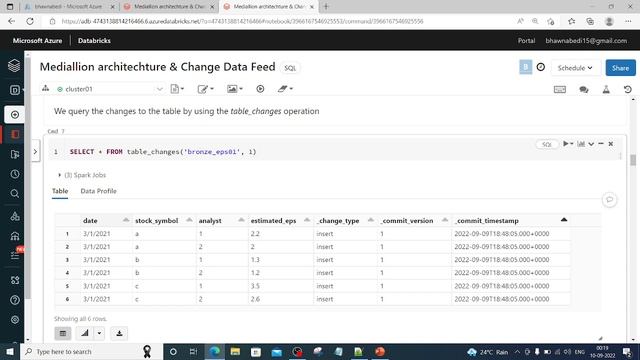The image size is (640, 360).
Task: Click the Portal link
Action: 526,41
